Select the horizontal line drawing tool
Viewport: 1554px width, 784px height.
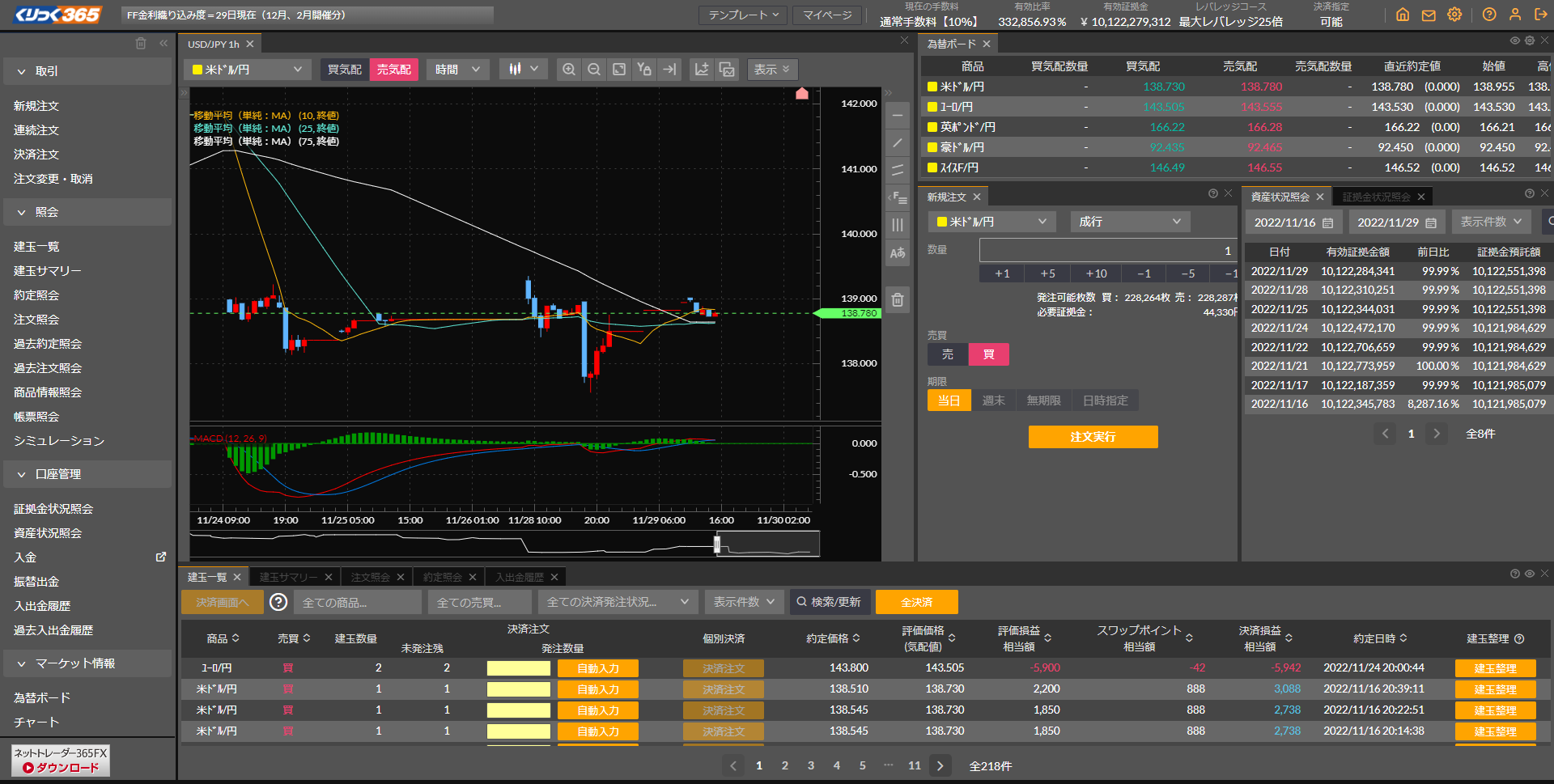coord(898,117)
